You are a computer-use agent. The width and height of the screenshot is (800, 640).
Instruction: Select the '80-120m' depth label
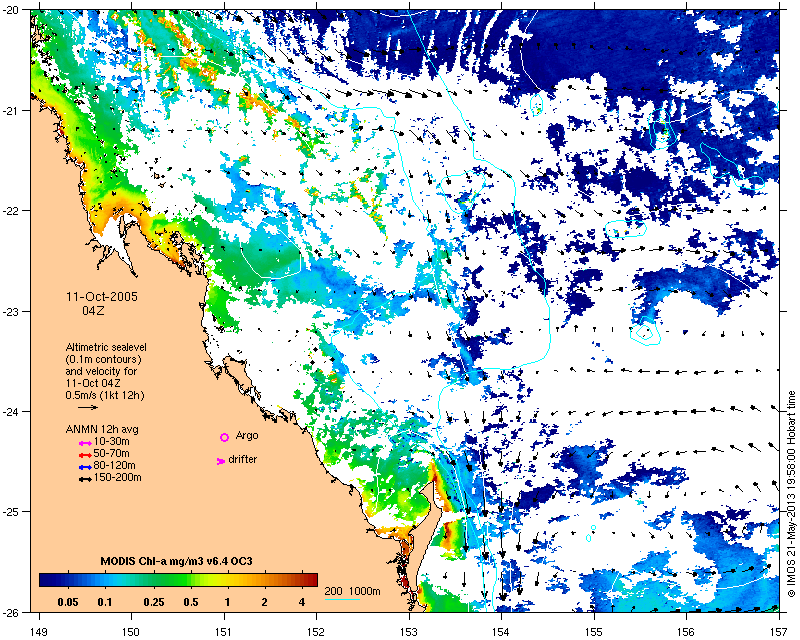click(x=114, y=465)
